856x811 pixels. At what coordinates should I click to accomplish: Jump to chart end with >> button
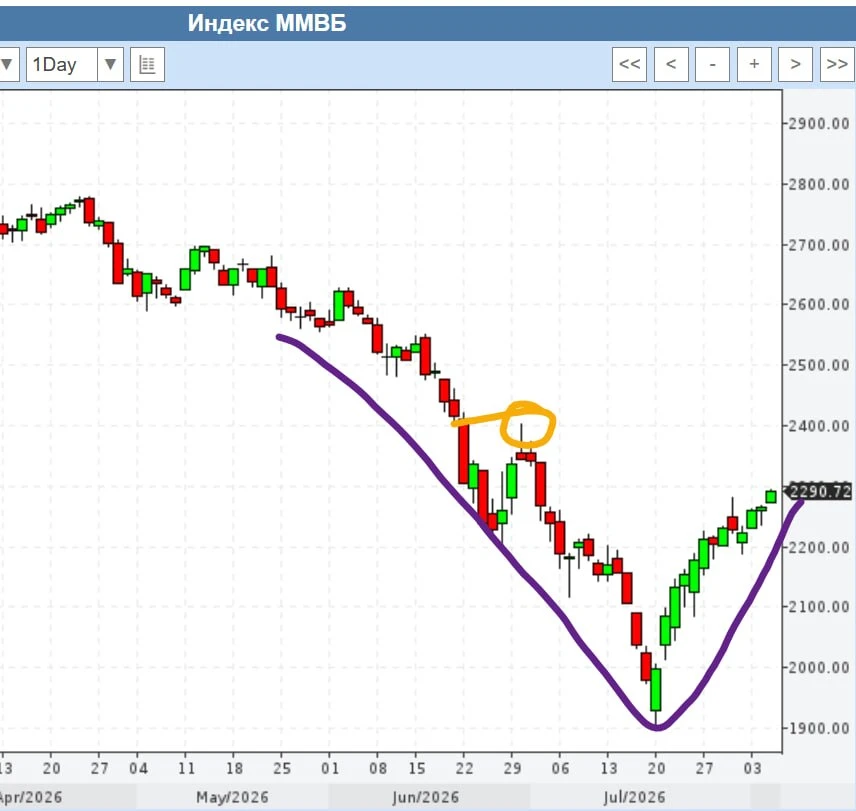pyautogui.click(x=837, y=64)
